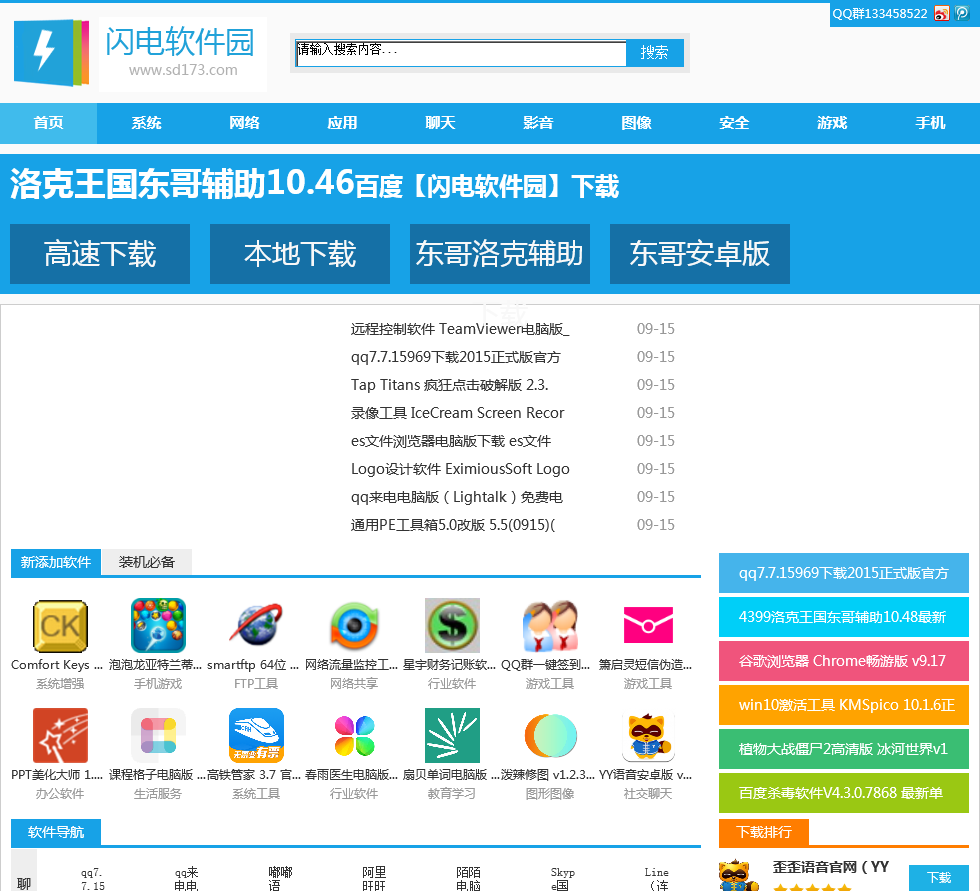Open the es文件浏览器电脑版下载 link
Viewport: 980px width, 891px height.
click(x=451, y=441)
